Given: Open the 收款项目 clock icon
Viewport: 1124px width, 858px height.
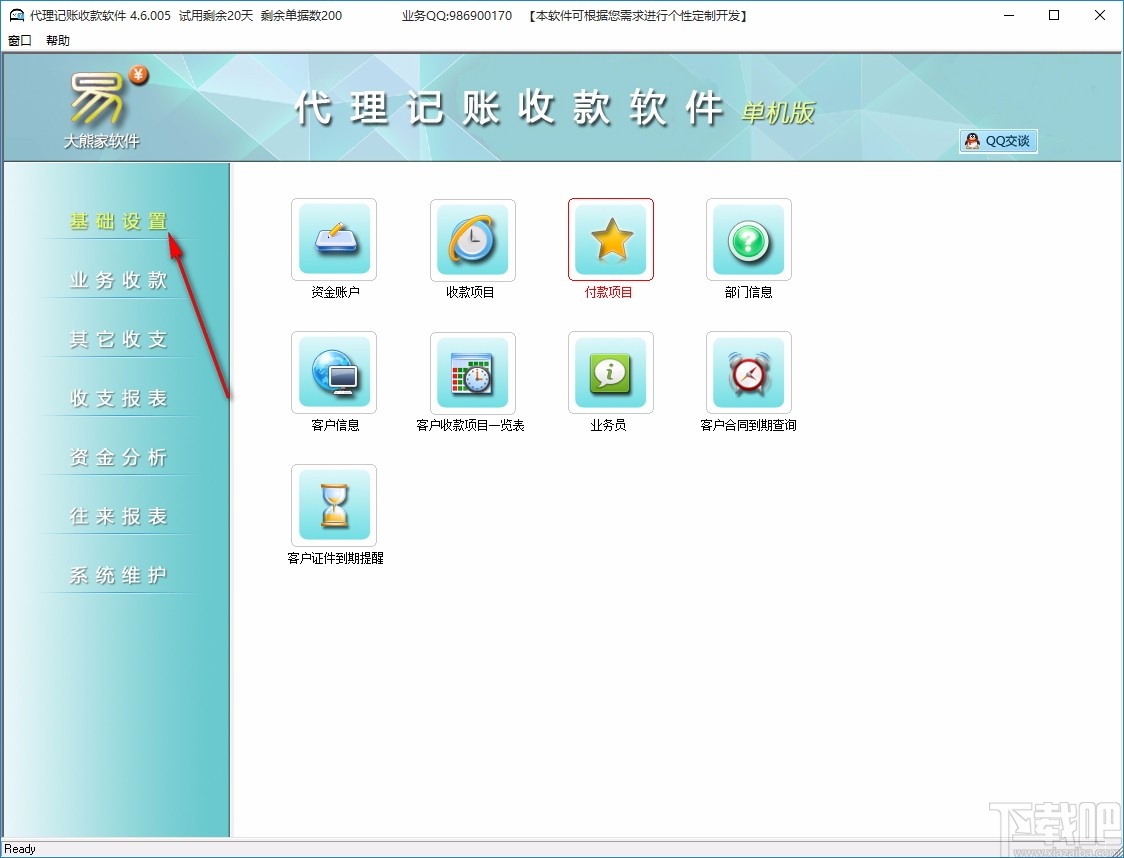Looking at the screenshot, I should pyautogui.click(x=472, y=239).
